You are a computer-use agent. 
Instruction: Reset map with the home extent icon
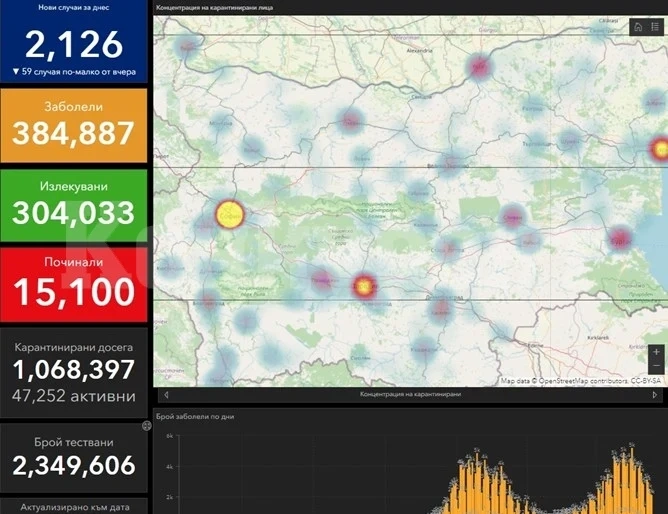pyautogui.click(x=638, y=27)
